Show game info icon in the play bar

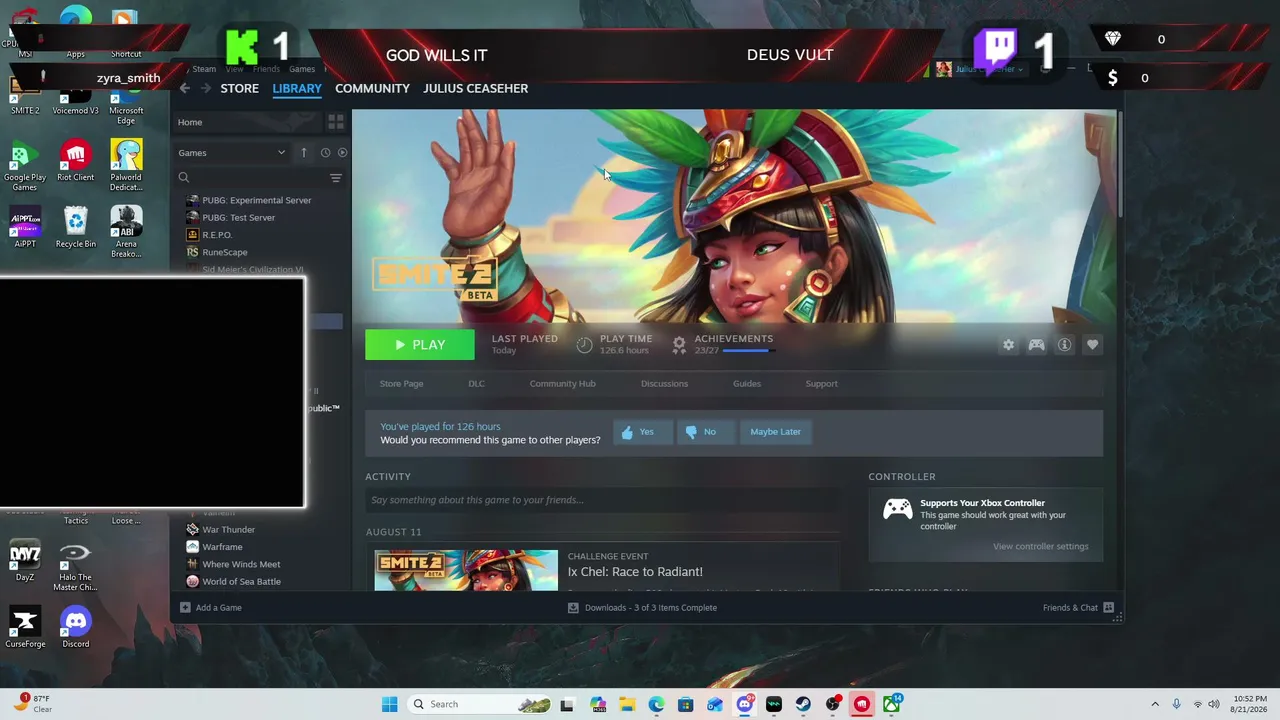[x=1064, y=345]
